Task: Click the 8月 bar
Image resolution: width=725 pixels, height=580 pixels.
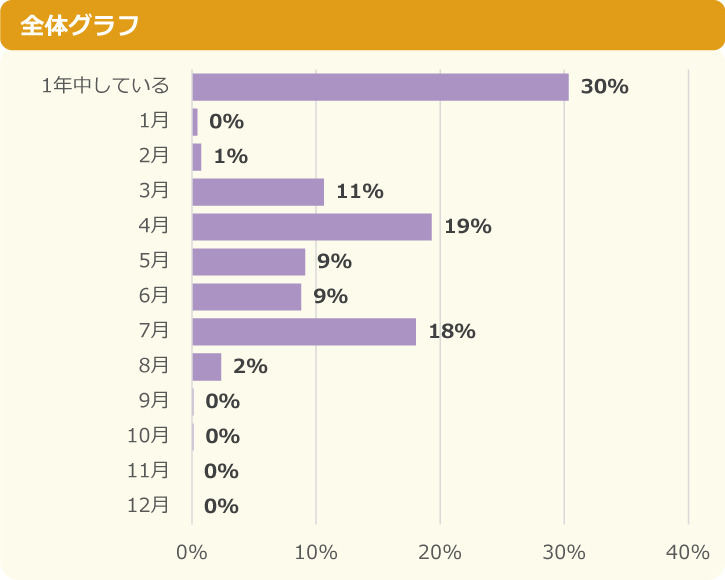Action: (x=207, y=367)
